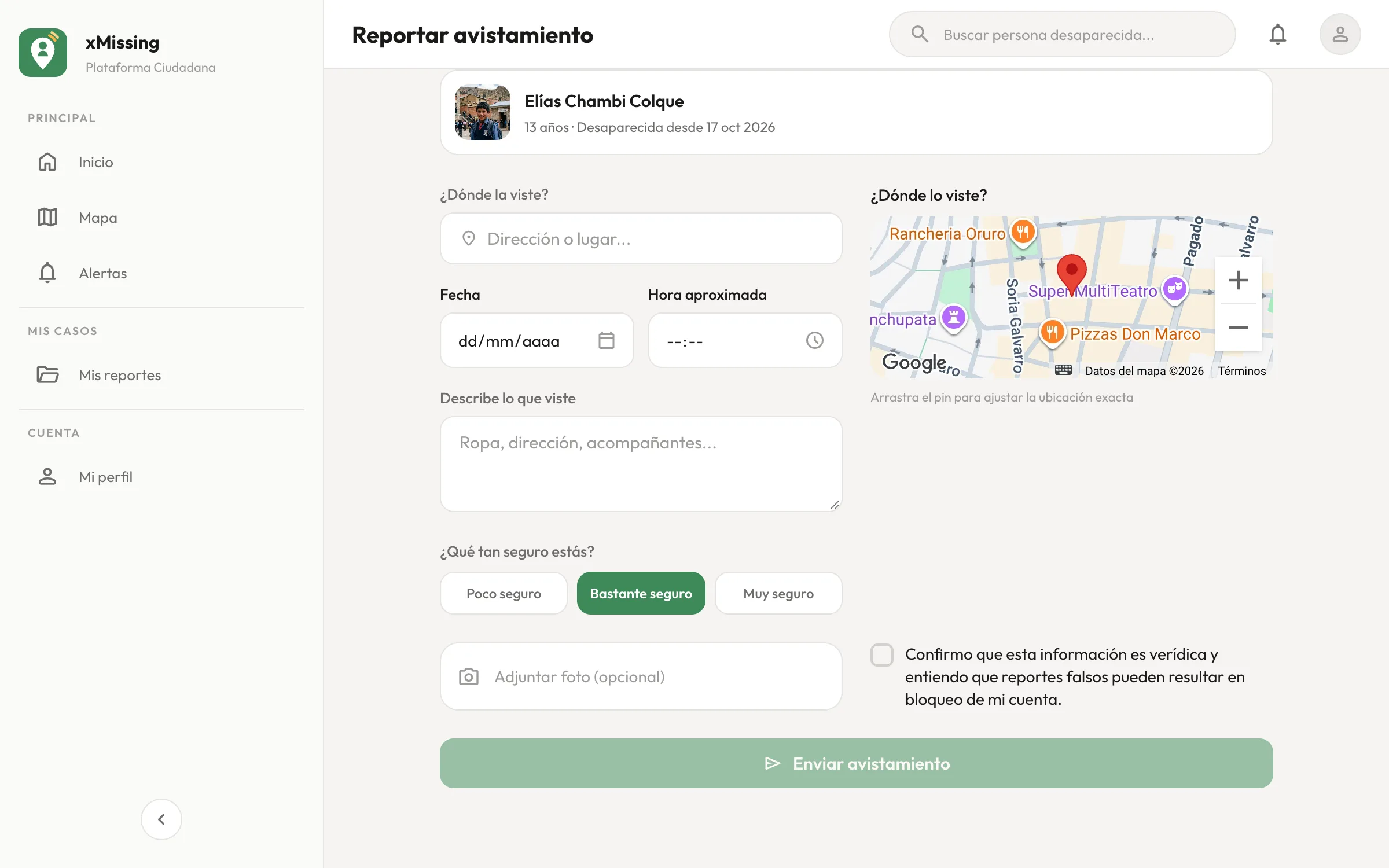
Task: Focus the Dirección o lugar input
Action: (x=641, y=238)
